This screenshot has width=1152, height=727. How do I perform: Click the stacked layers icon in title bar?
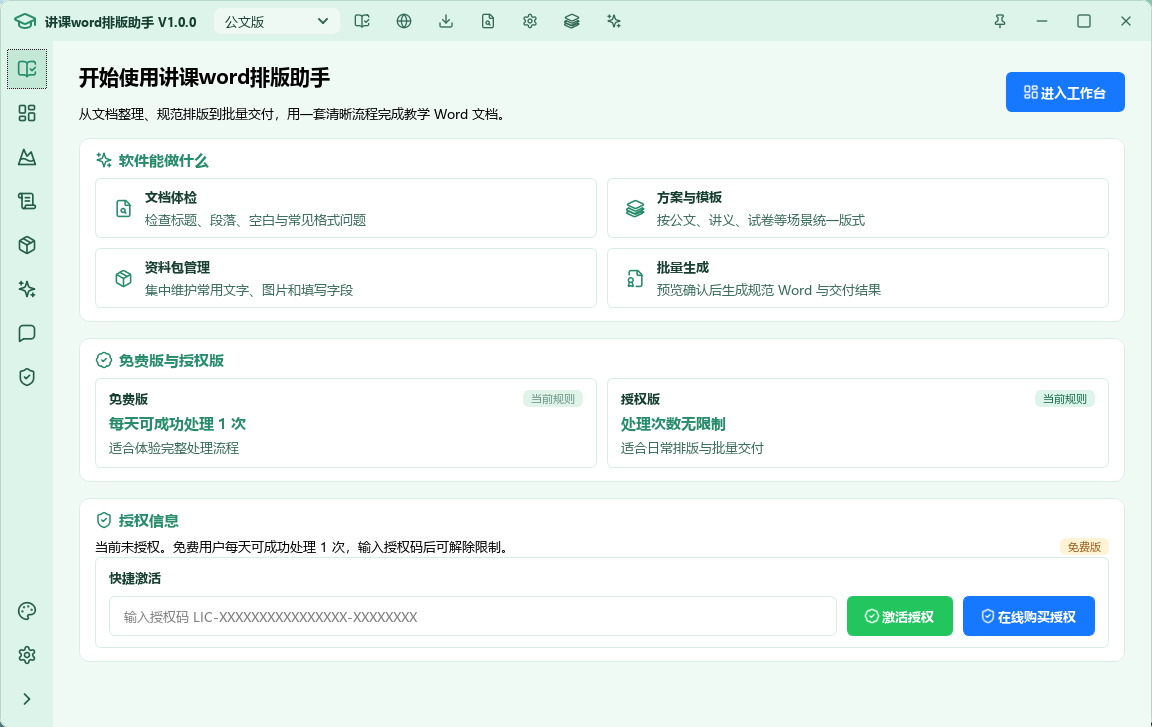click(x=572, y=21)
